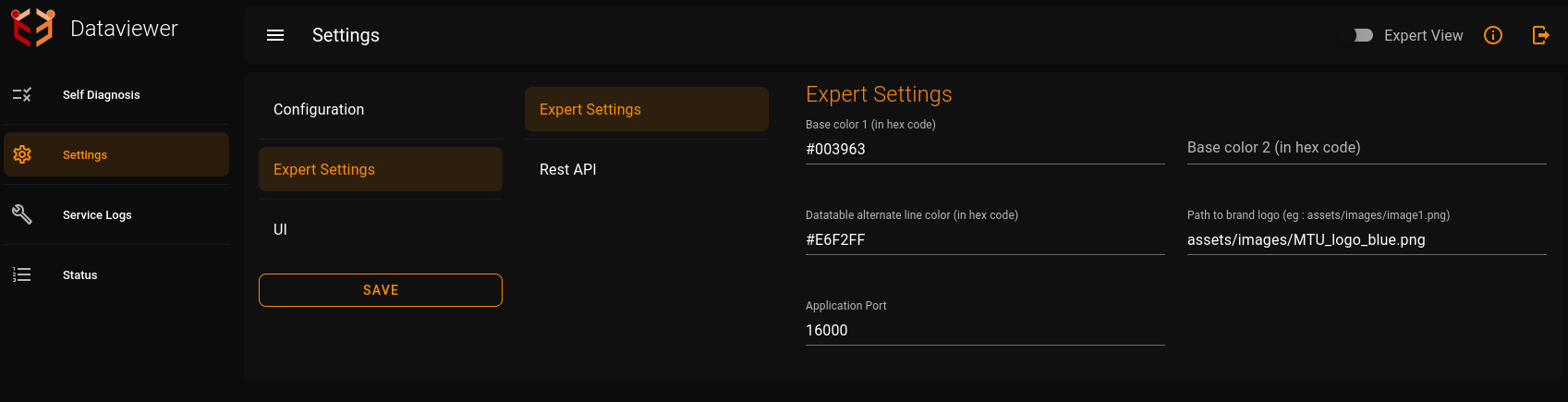Click the Status list icon
Viewport: 1568px width, 402px height.
pyautogui.click(x=22, y=274)
